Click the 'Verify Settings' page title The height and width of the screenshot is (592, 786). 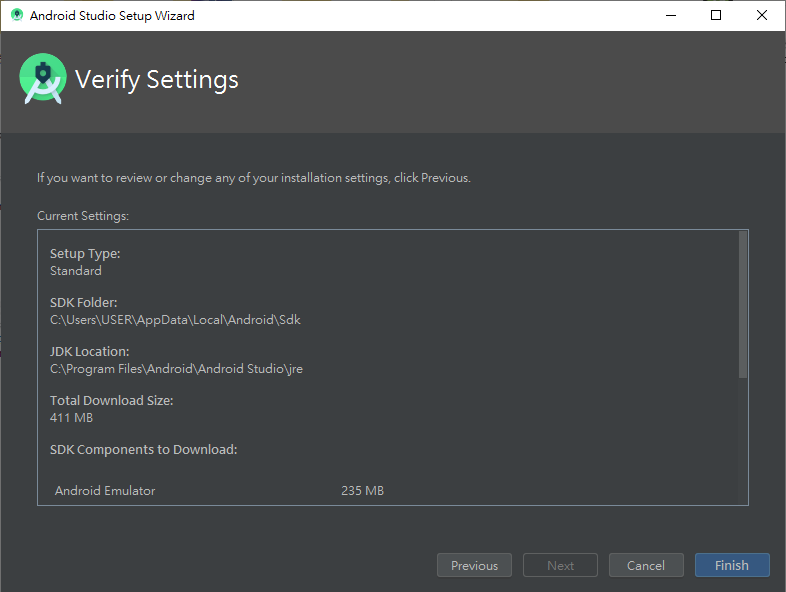click(x=156, y=79)
